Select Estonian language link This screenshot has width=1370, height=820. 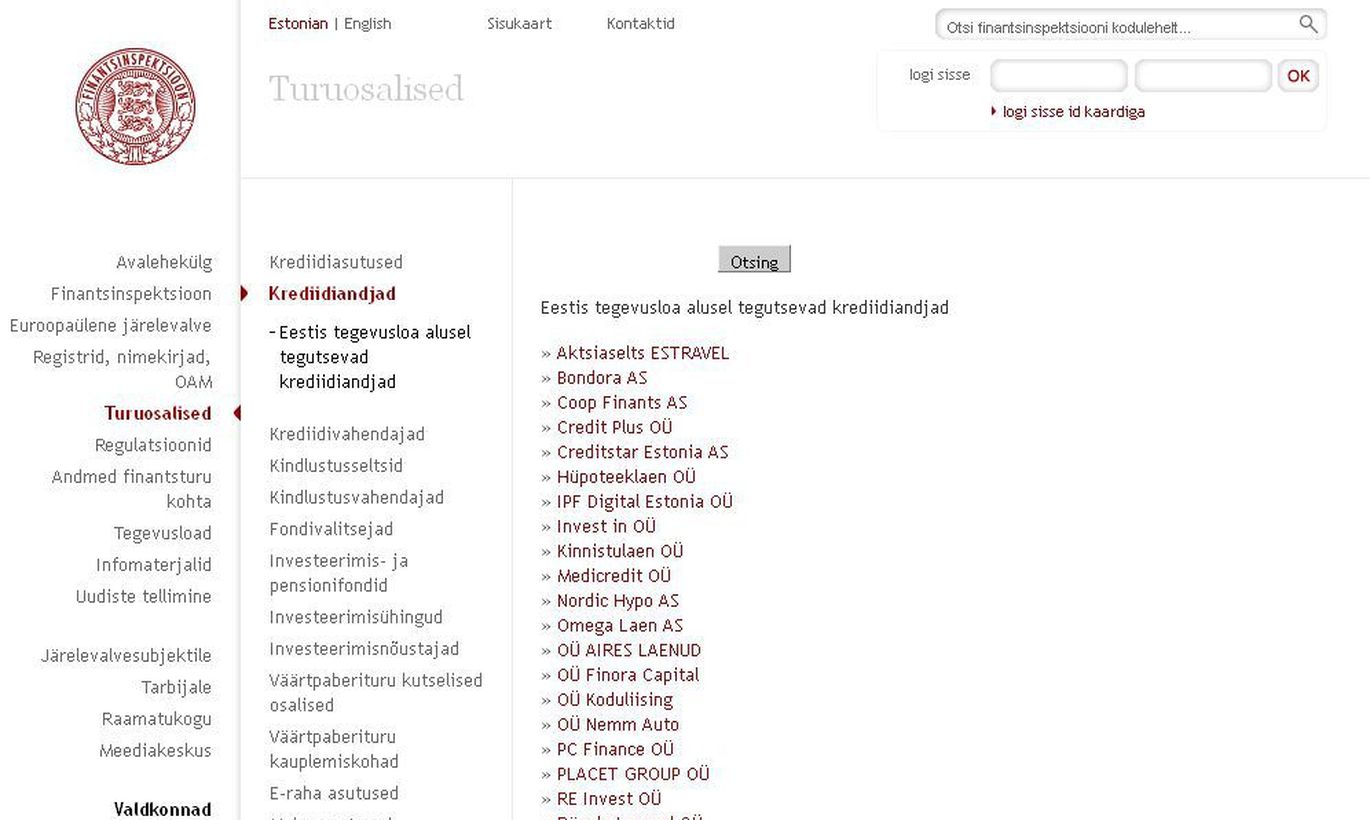point(298,24)
